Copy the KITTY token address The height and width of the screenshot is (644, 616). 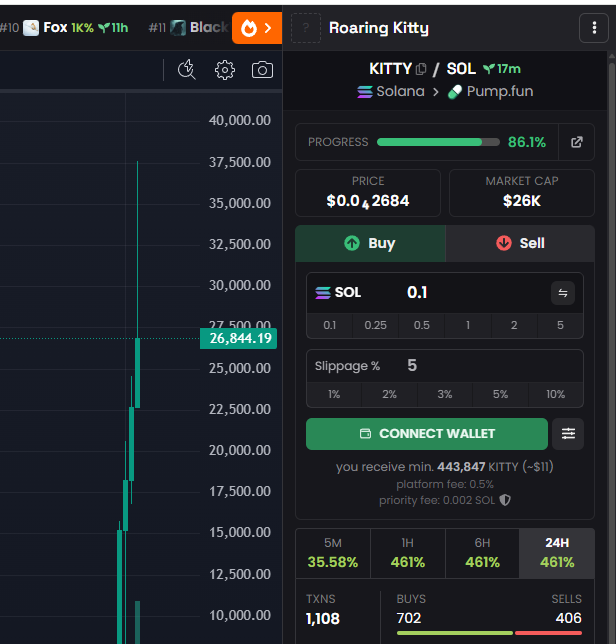[421, 69]
